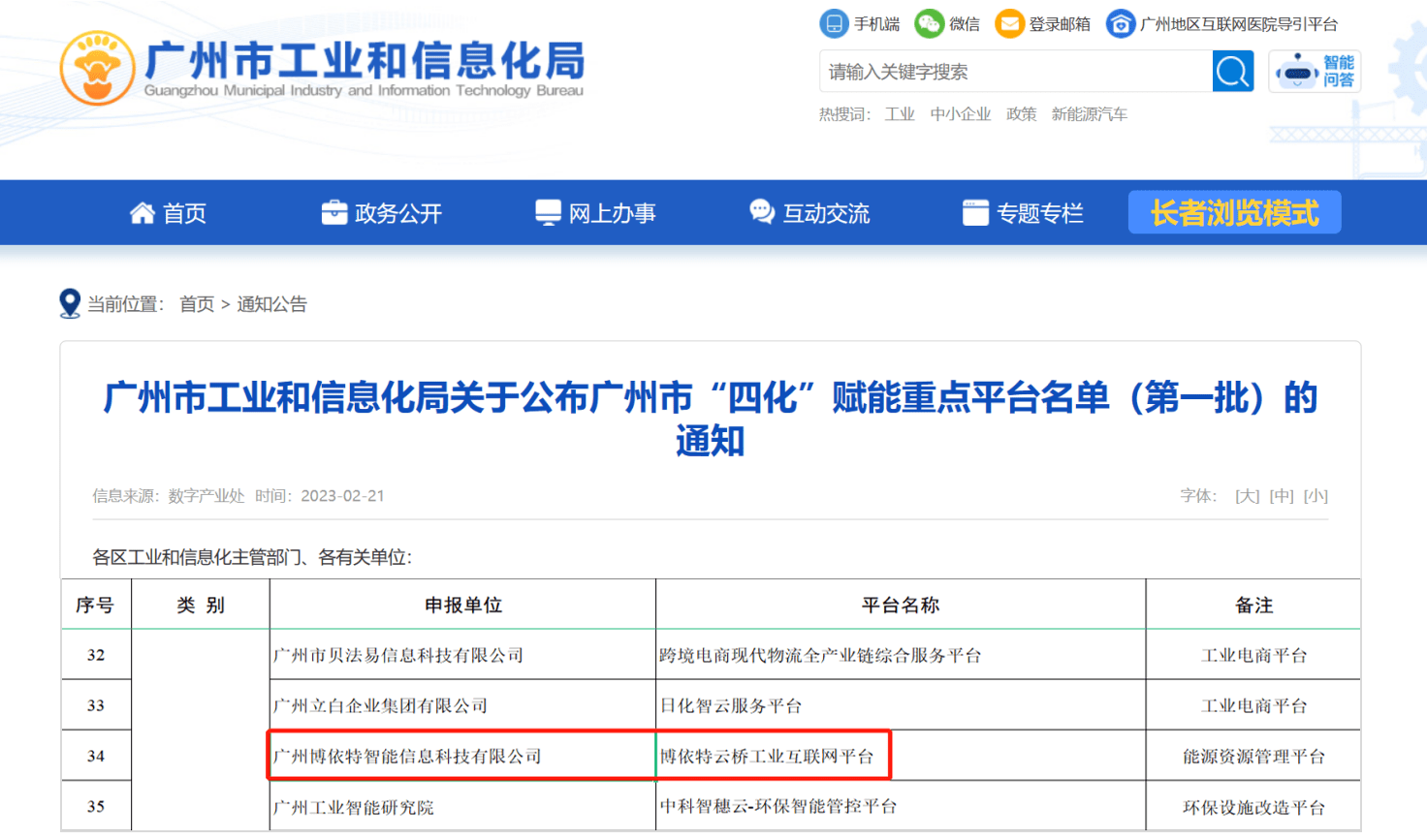1427x840 pixels.
Task: Open the internet hospital guide platform icon
Action: tap(1121, 24)
